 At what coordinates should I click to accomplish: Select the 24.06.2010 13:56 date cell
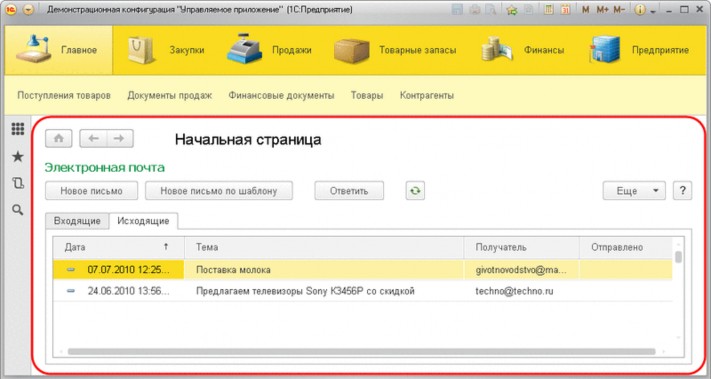119,291
